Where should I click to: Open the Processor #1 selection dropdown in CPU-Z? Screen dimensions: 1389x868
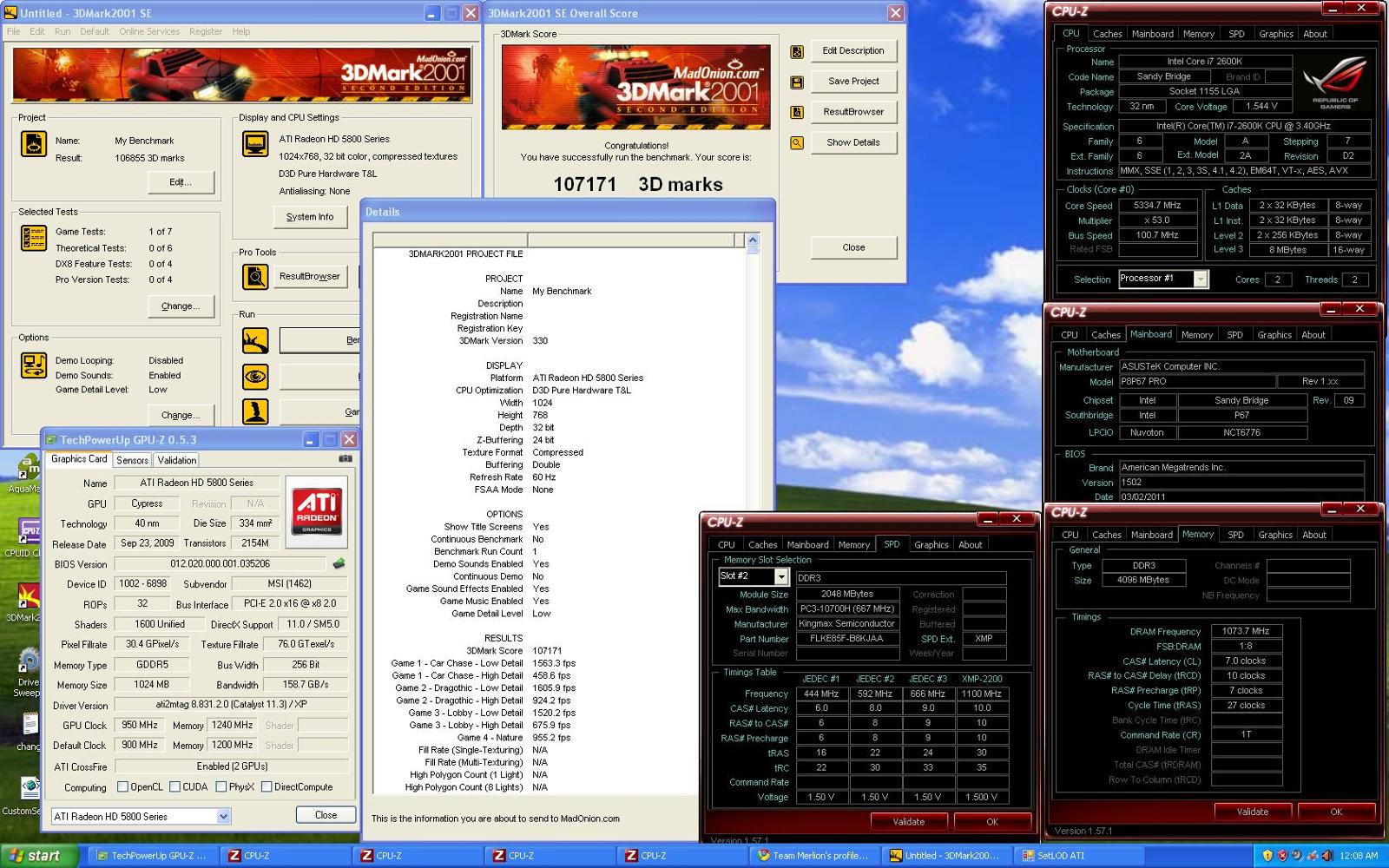pos(1200,279)
